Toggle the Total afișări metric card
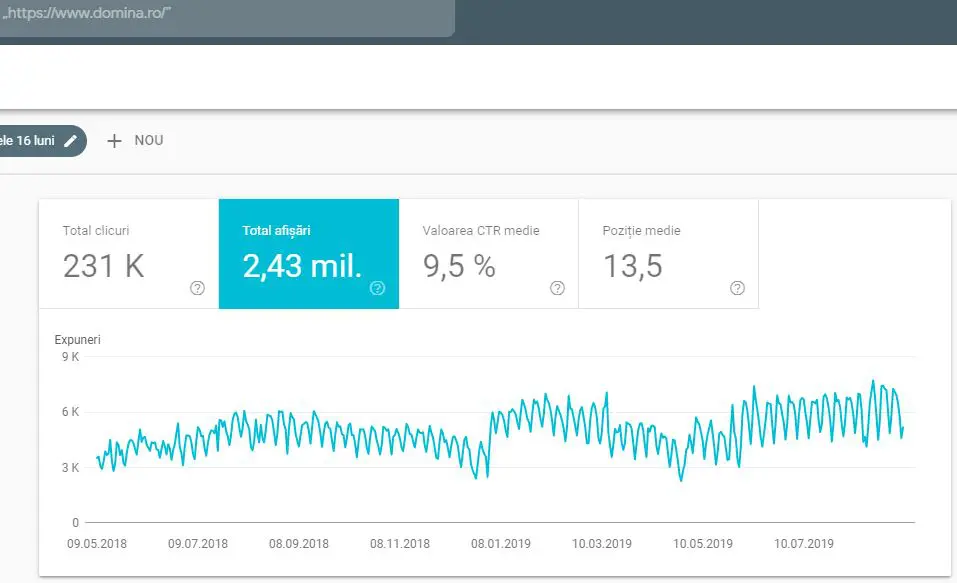The height and width of the screenshot is (583, 957). pyautogui.click(x=309, y=254)
